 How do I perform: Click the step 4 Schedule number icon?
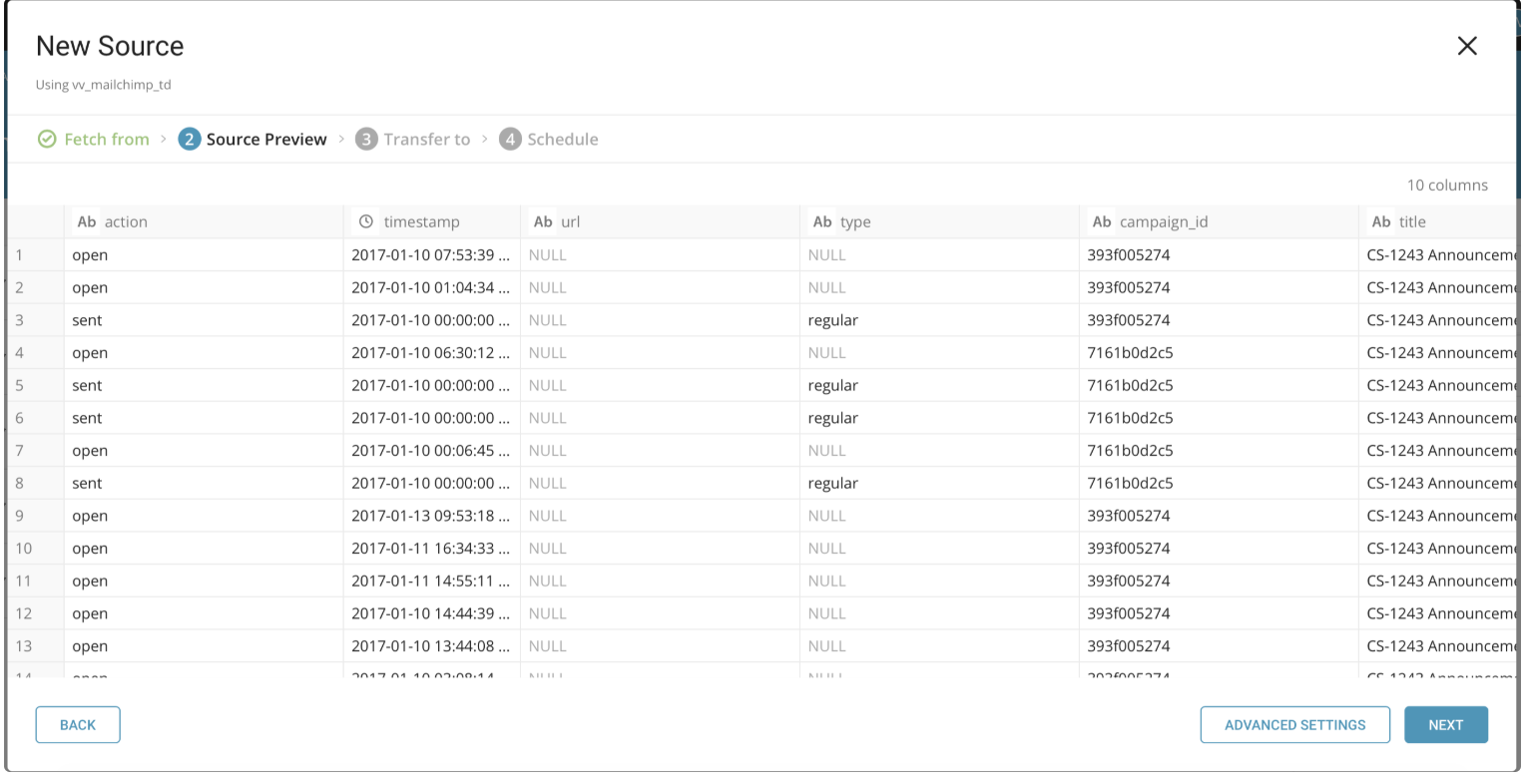tap(510, 140)
